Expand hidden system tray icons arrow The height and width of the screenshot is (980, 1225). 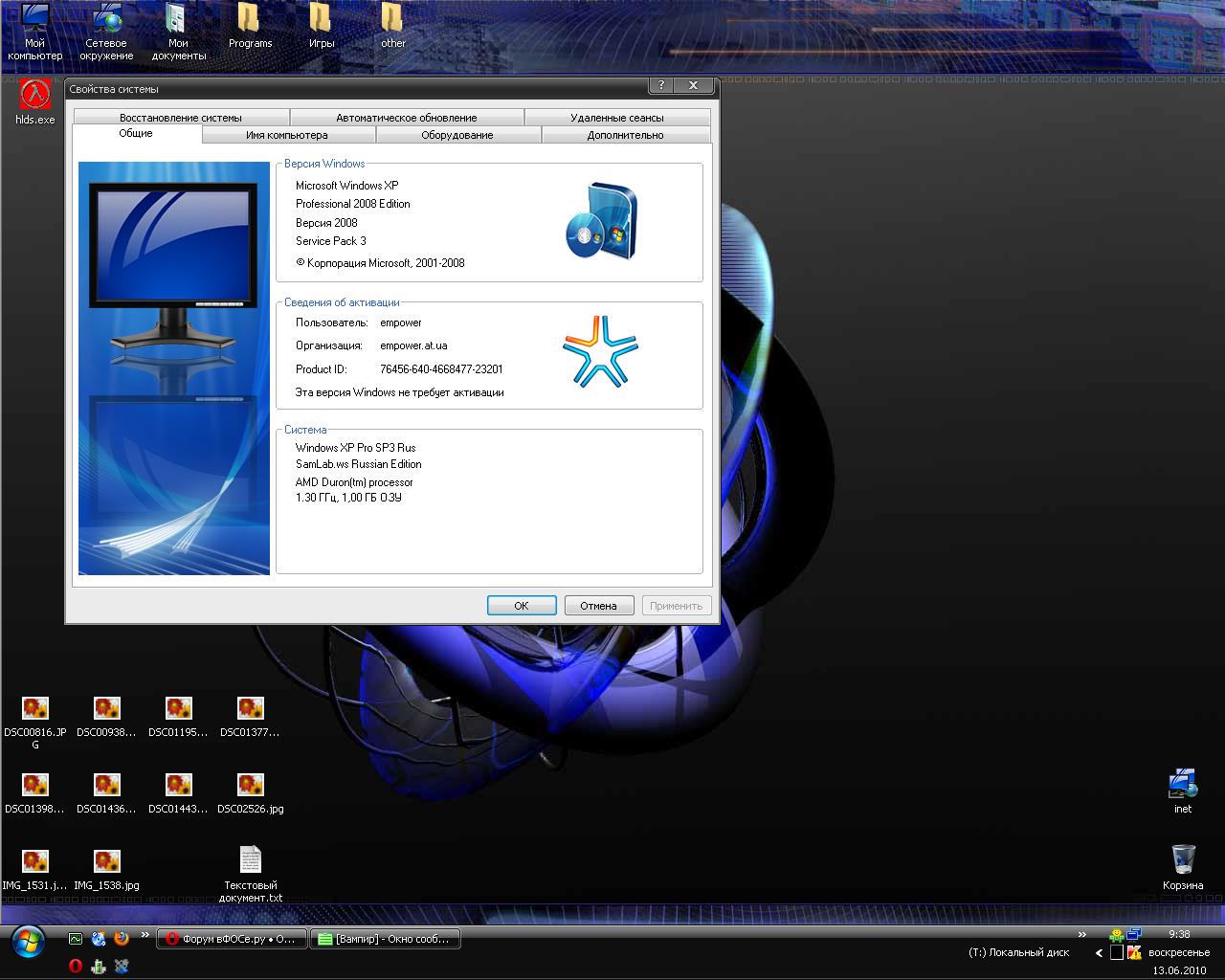tap(1099, 952)
